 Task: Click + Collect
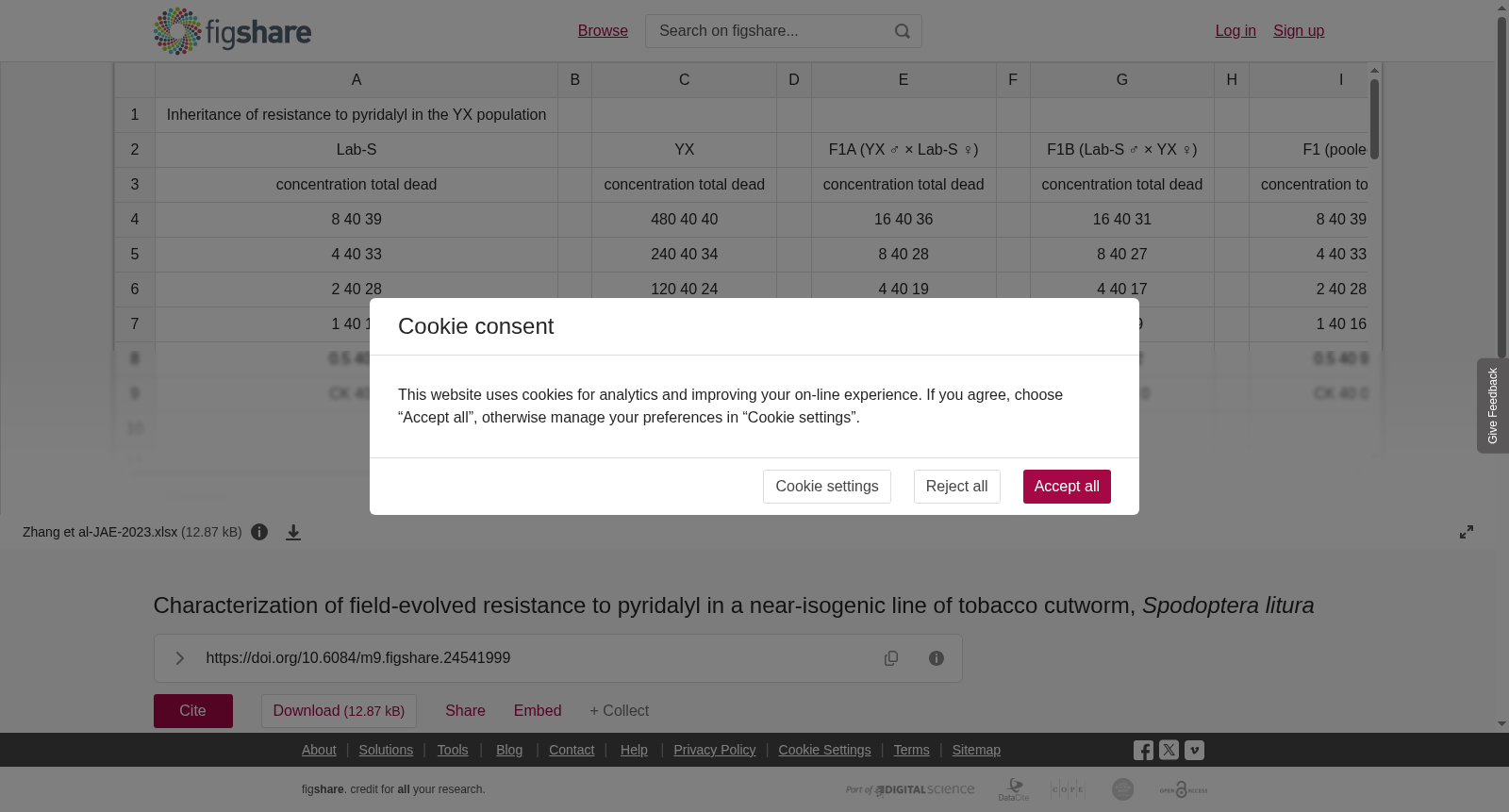[x=619, y=711]
